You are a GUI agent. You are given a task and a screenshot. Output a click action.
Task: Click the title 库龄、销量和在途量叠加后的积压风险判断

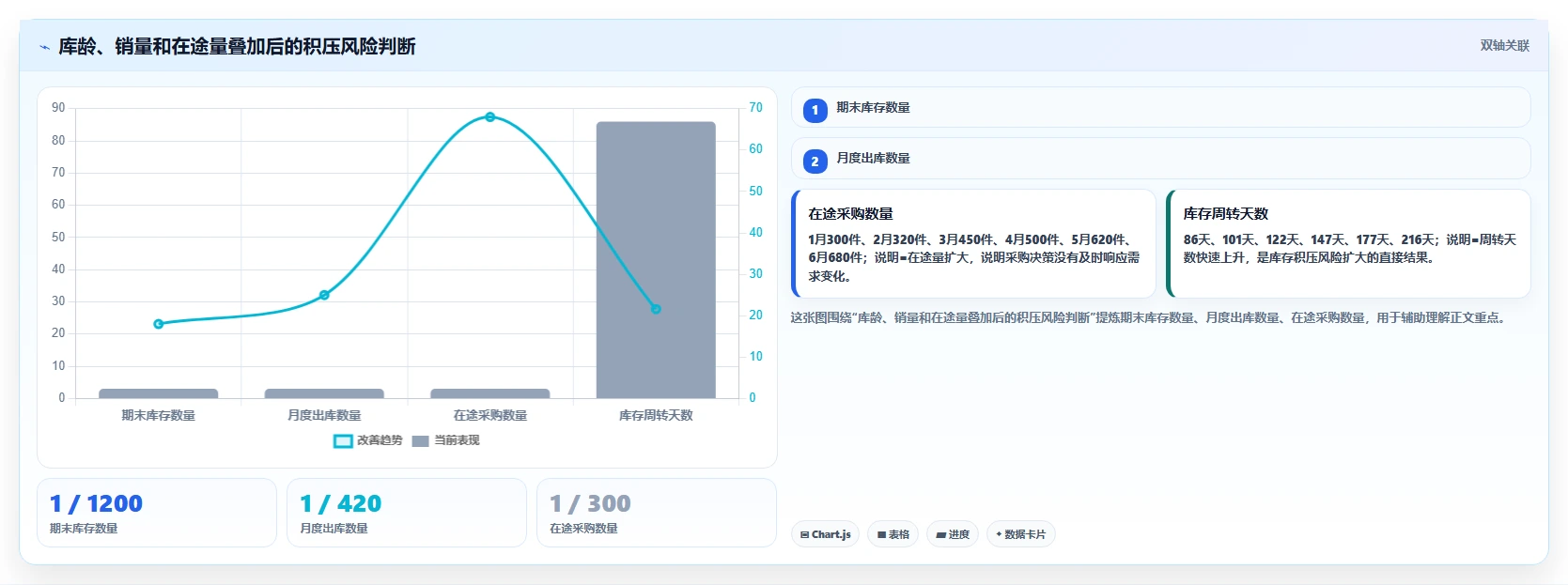pos(237,46)
